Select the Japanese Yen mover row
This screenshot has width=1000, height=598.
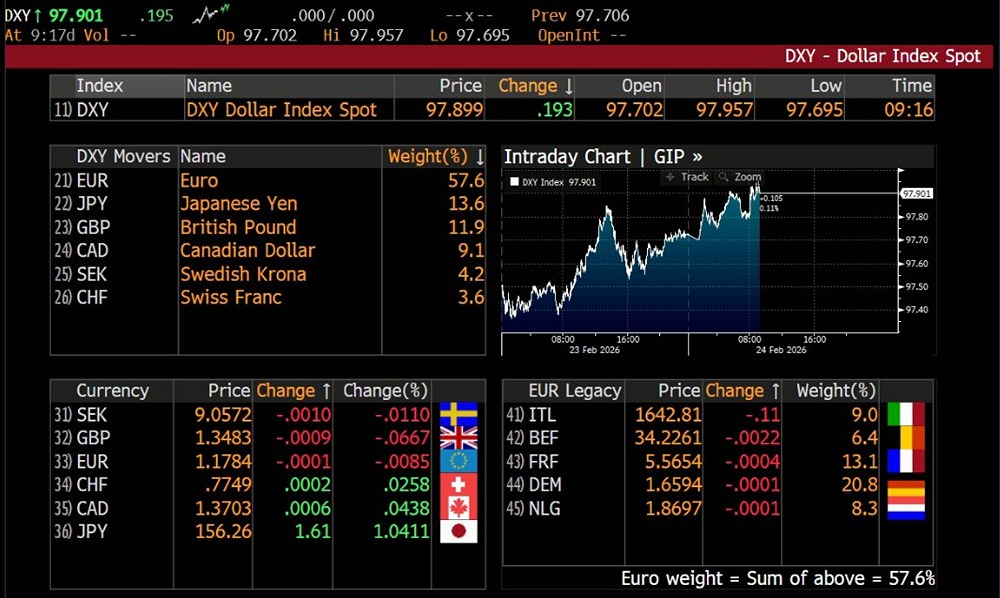(238, 203)
